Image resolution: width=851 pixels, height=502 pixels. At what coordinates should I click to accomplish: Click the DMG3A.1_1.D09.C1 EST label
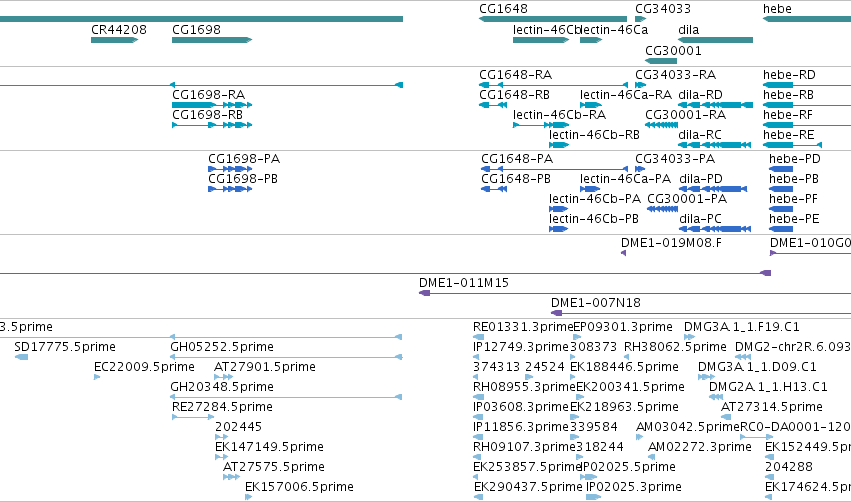coord(757,367)
